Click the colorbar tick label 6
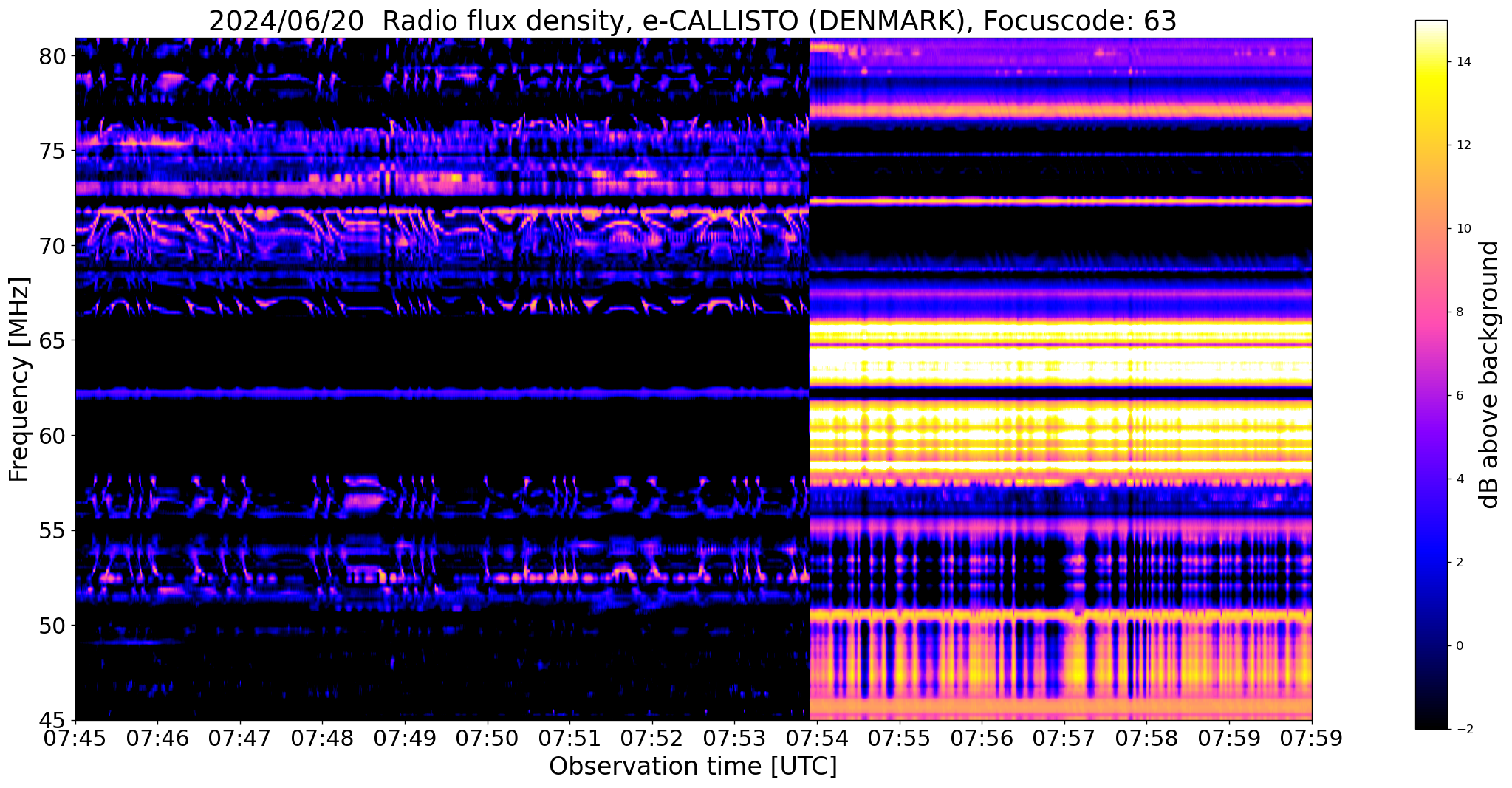Viewport: 1512px width, 788px height. point(1458,396)
